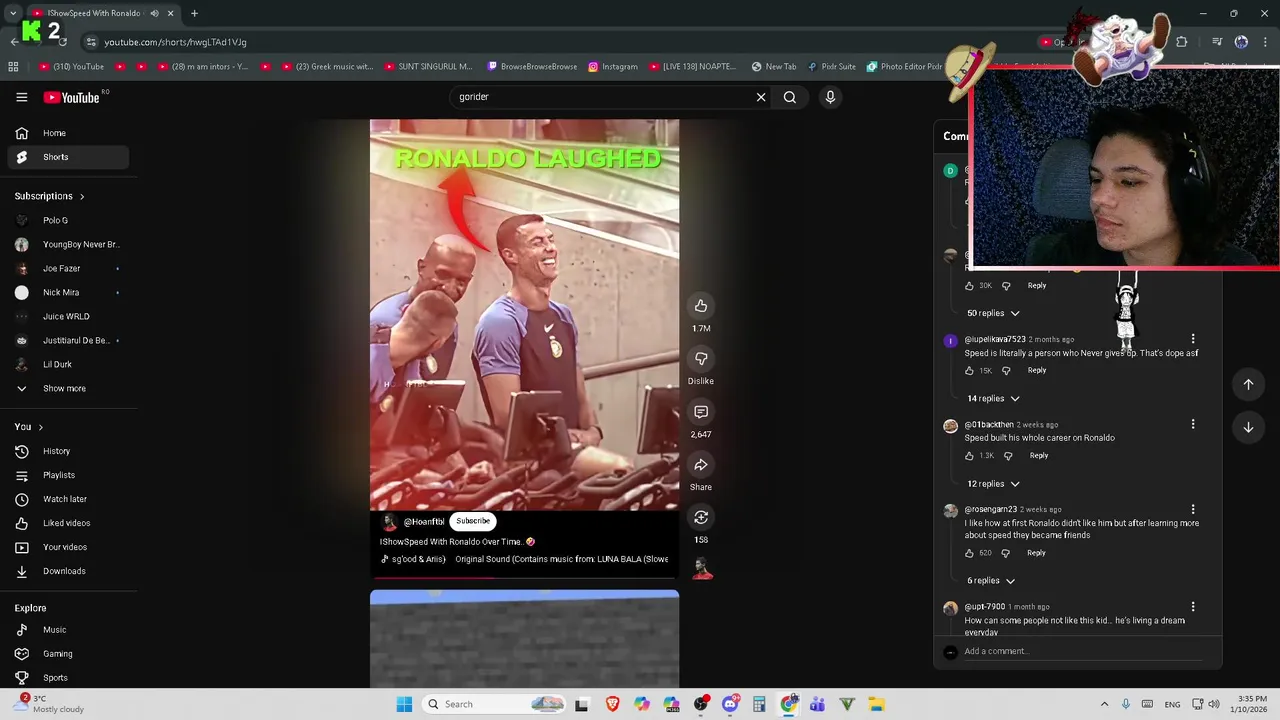The image size is (1280, 720).
Task: Select Shorts in the sidebar
Action: pyautogui.click(x=68, y=157)
